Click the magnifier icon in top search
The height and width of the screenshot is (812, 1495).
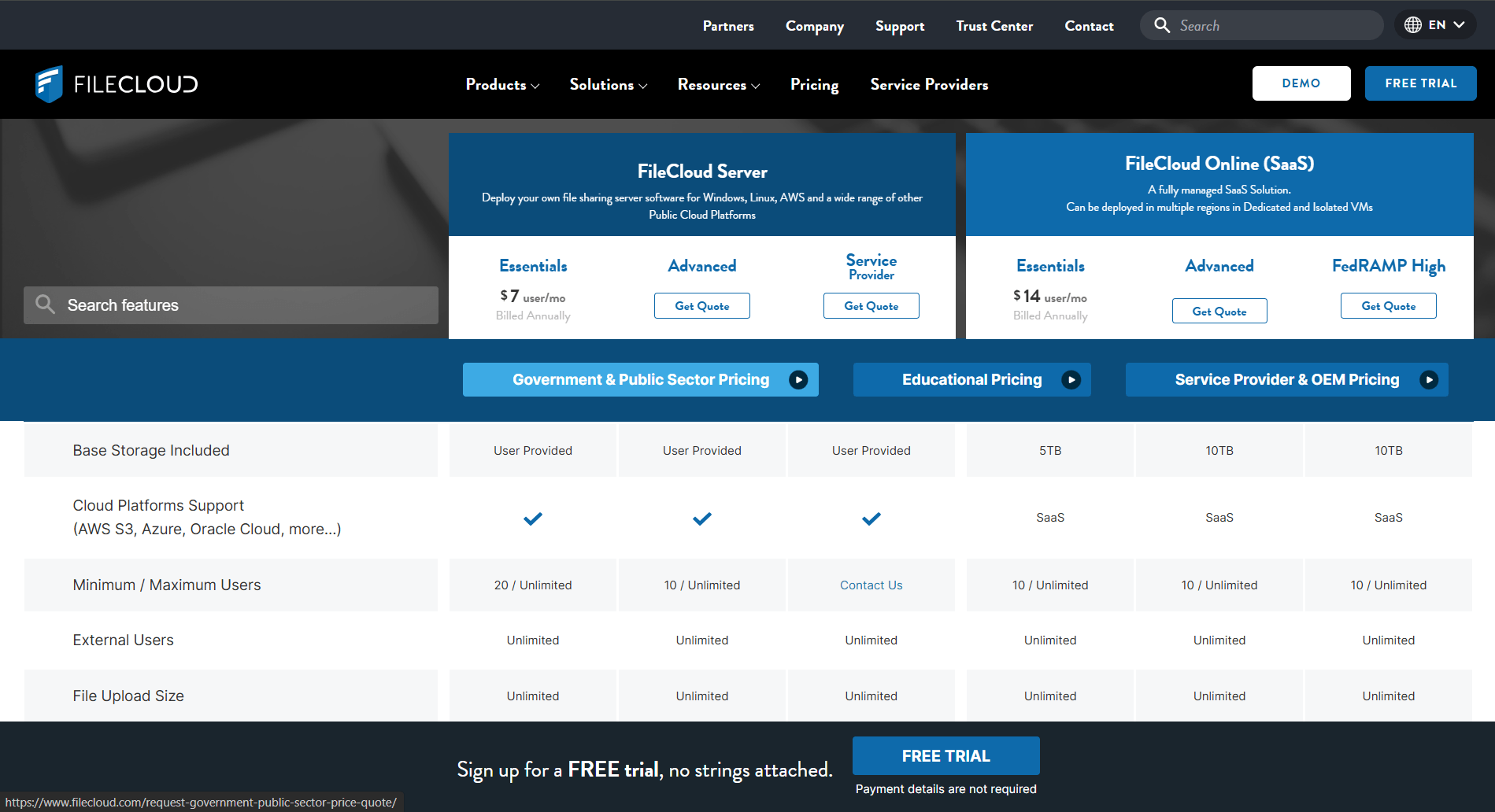click(x=1162, y=25)
